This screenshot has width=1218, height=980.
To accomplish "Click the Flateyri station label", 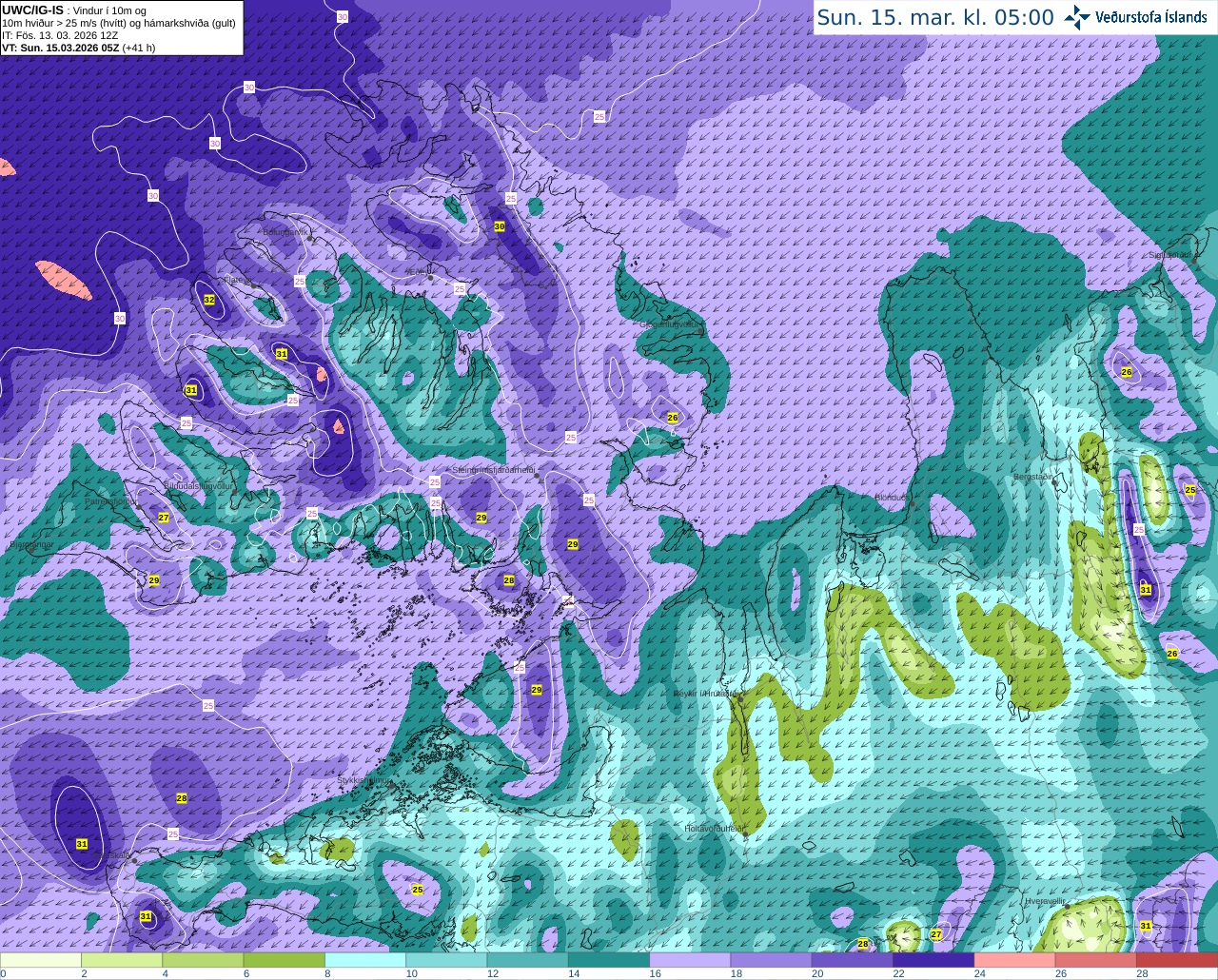I will coord(236,279).
